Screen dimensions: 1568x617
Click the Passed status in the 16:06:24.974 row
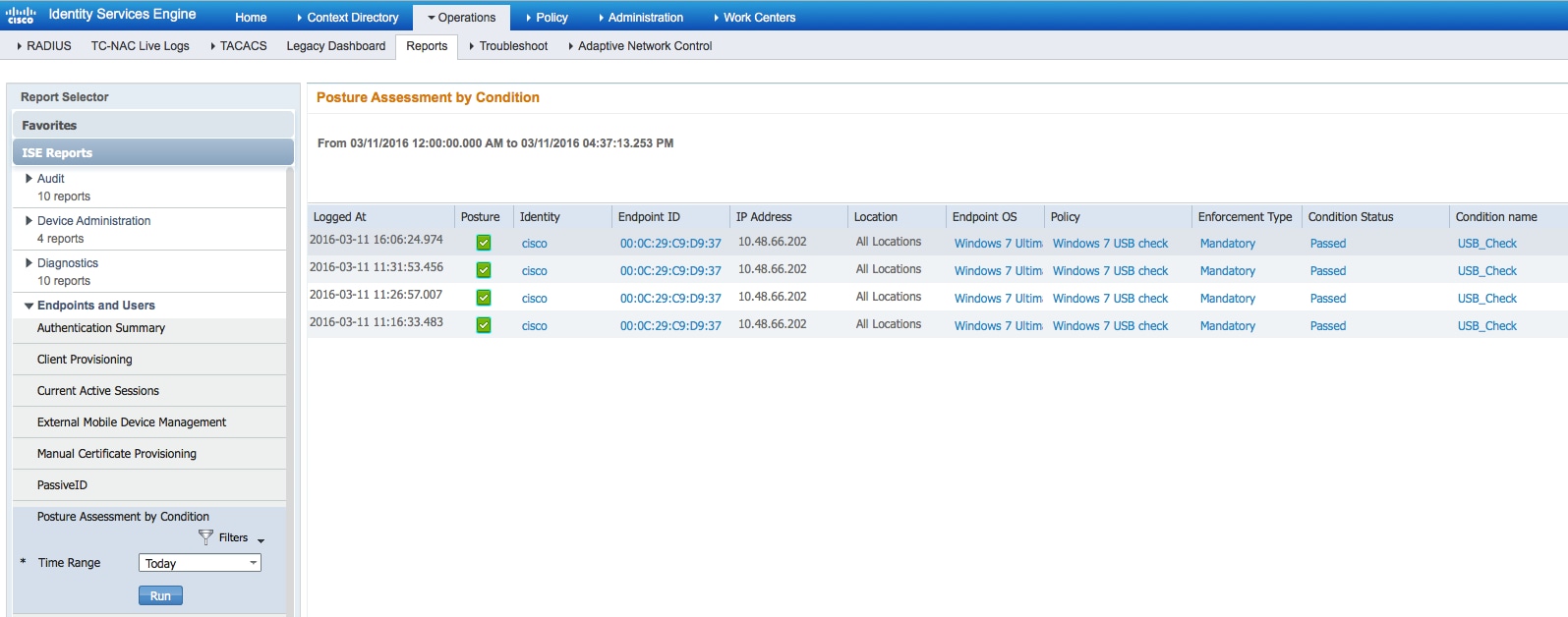[x=1328, y=244]
